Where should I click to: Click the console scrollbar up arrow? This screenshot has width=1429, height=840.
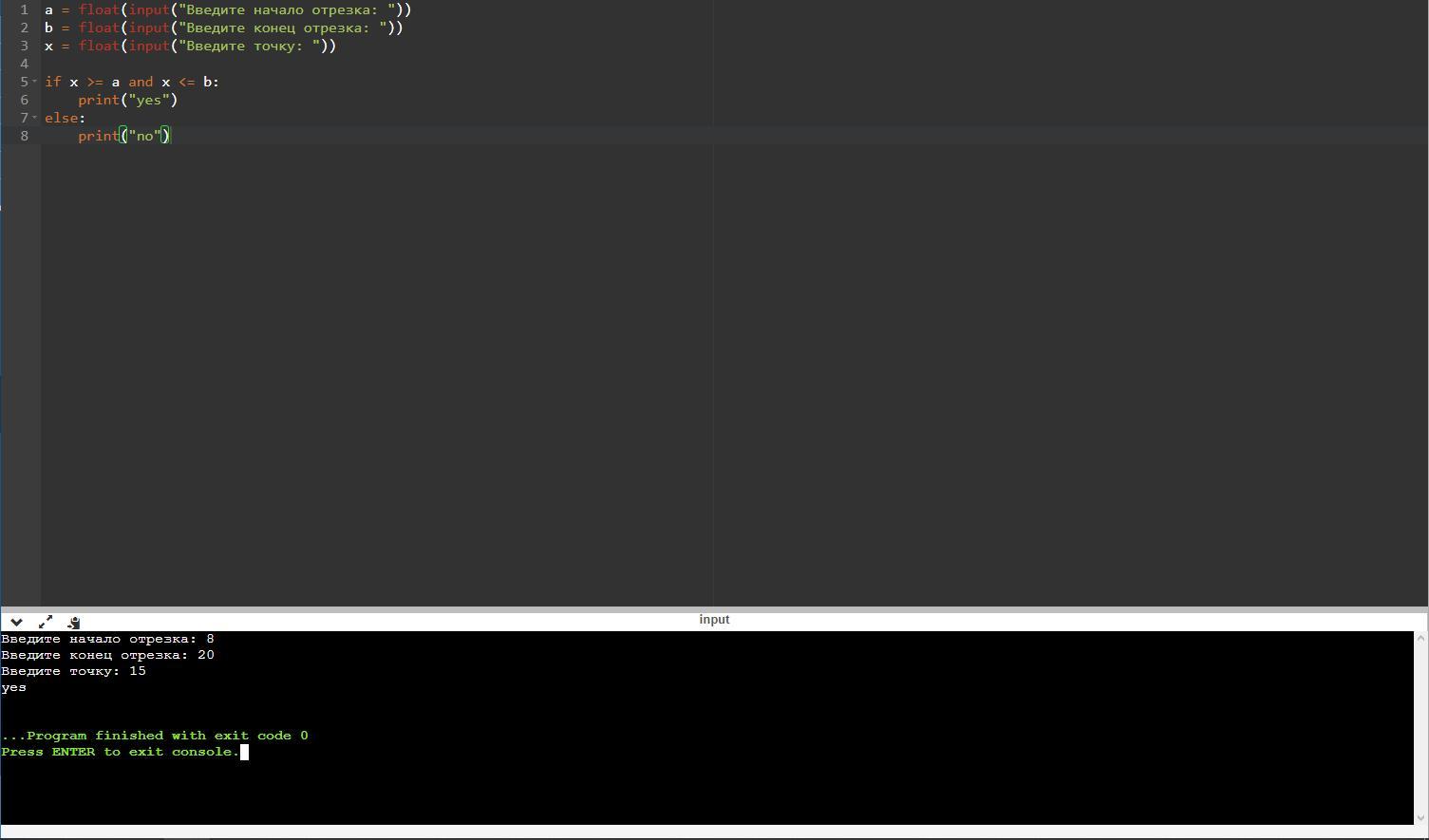(1420, 638)
